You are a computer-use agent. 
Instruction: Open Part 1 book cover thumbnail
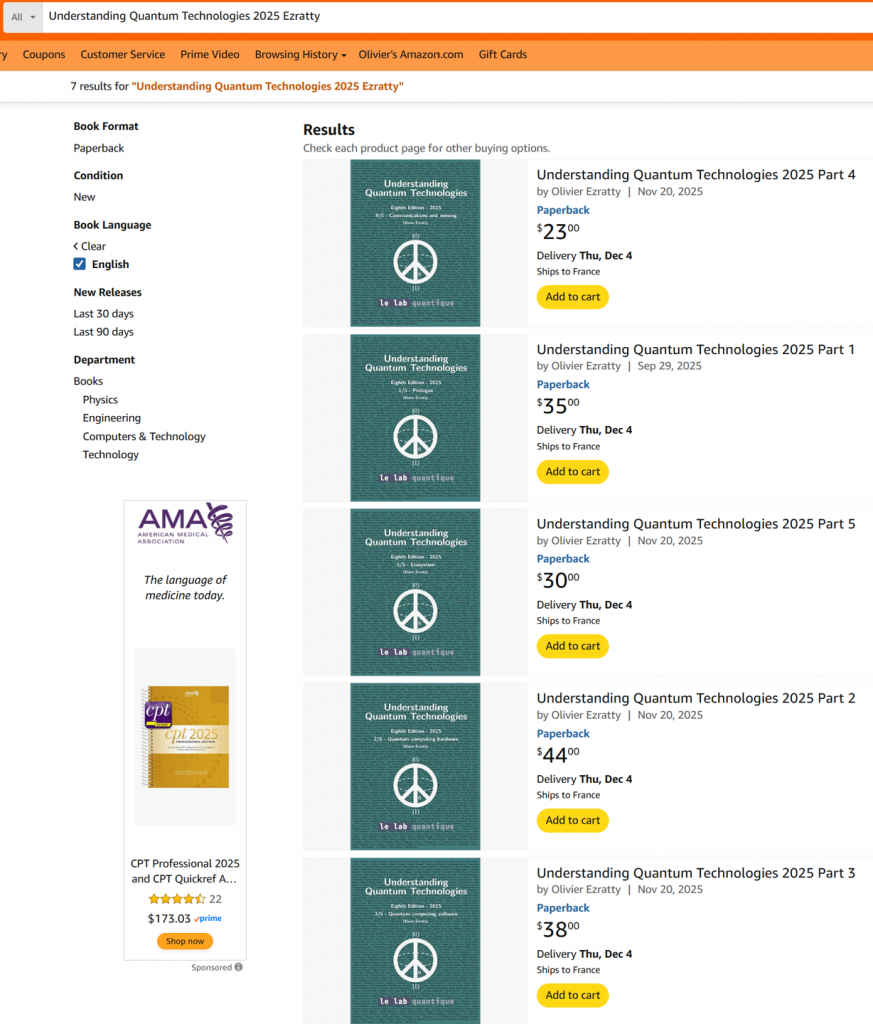click(415, 418)
